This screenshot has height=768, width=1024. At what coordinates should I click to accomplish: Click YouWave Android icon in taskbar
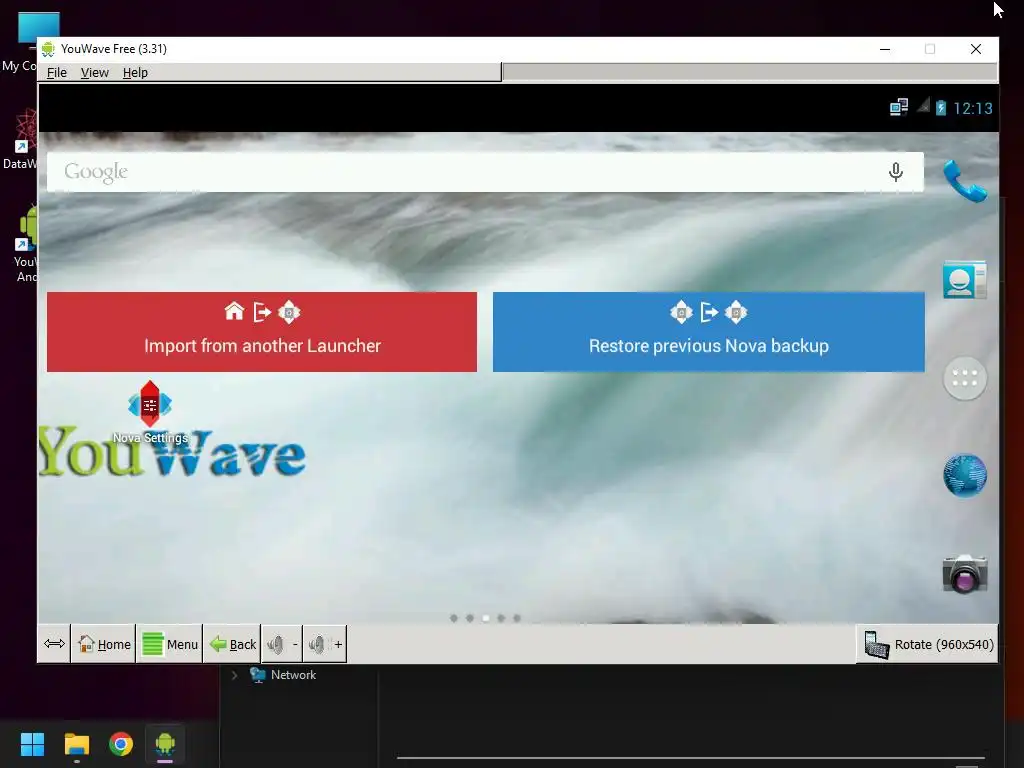165,744
